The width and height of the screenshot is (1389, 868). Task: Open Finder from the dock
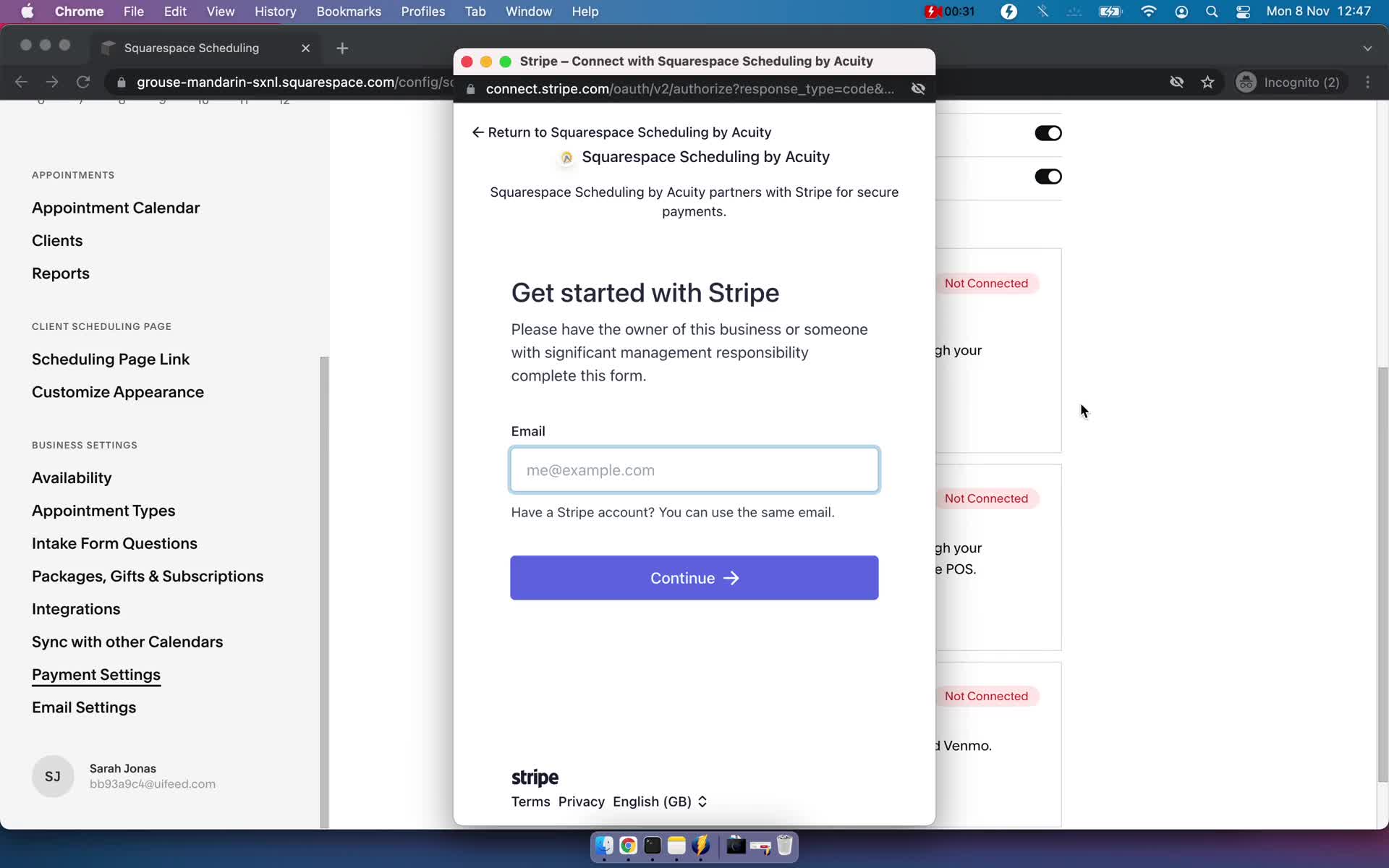coord(604,846)
